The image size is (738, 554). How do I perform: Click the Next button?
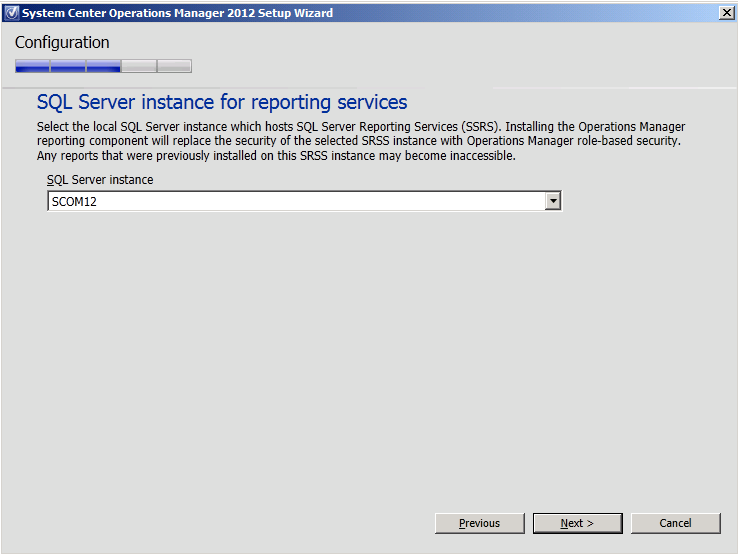pyautogui.click(x=578, y=523)
